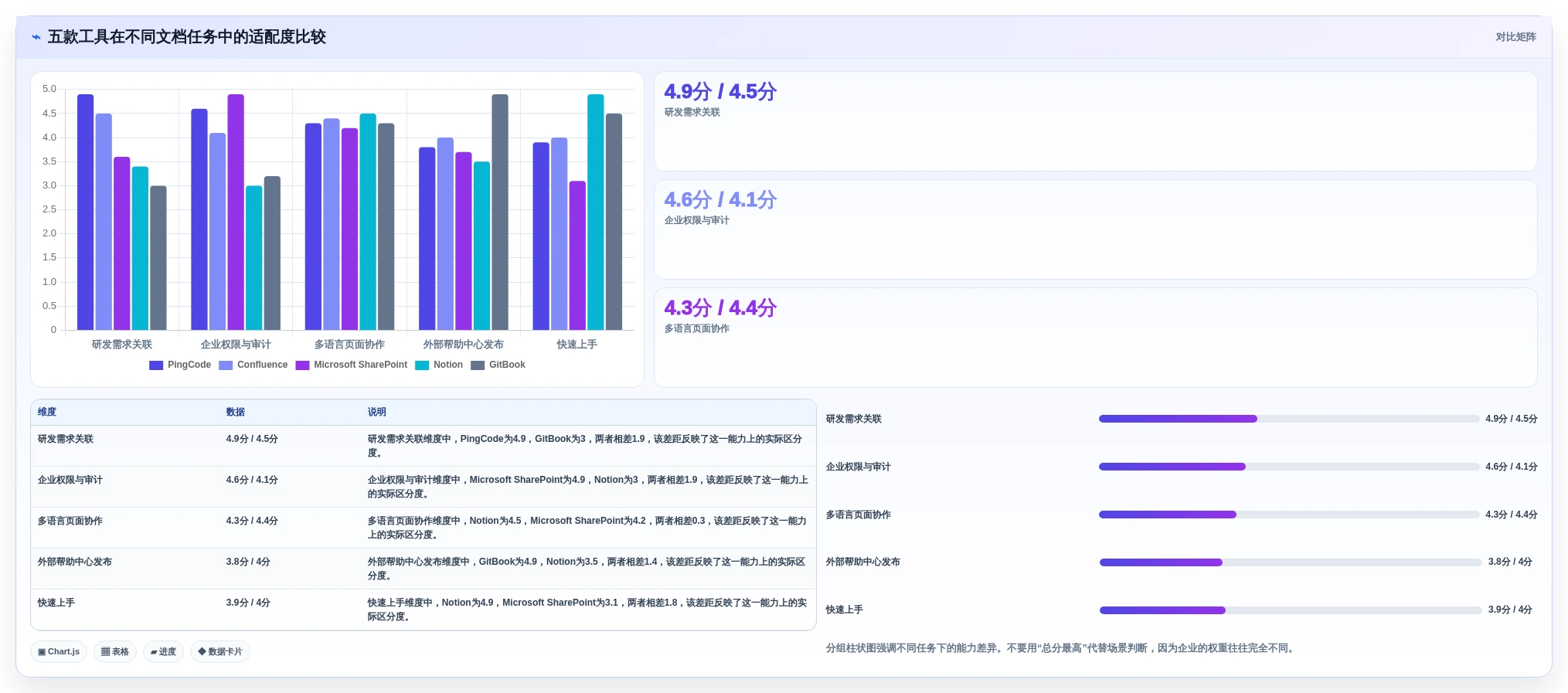
Task: Toggle the PingCode legend swatch
Action: (x=156, y=365)
